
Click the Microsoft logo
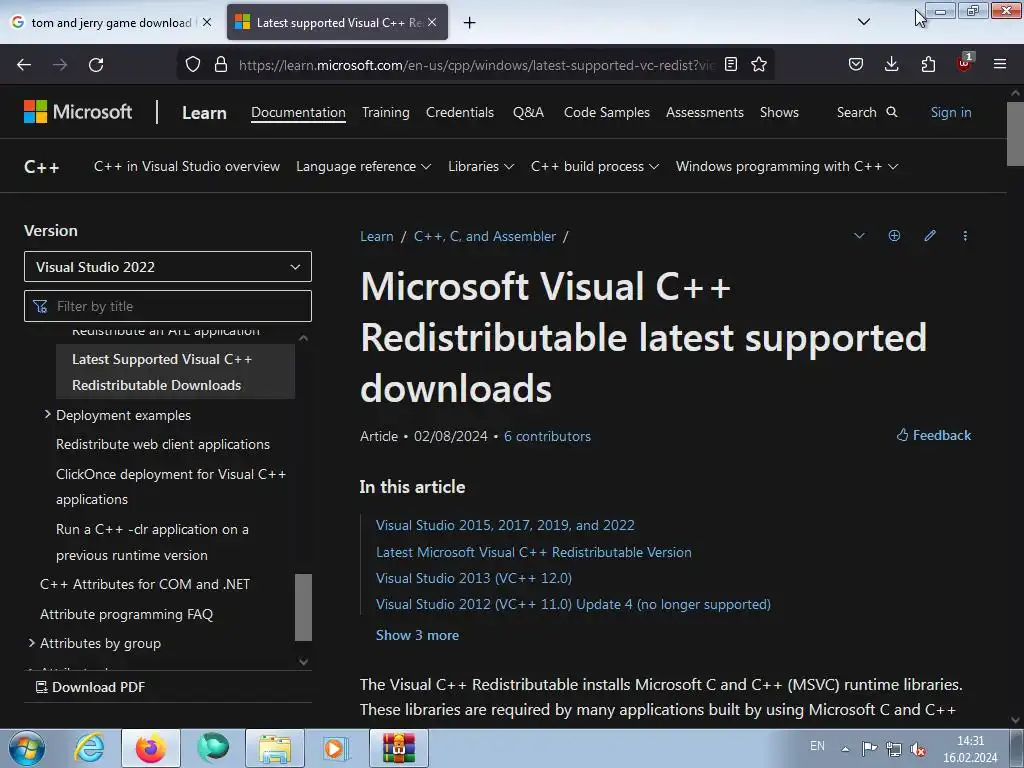(78, 112)
